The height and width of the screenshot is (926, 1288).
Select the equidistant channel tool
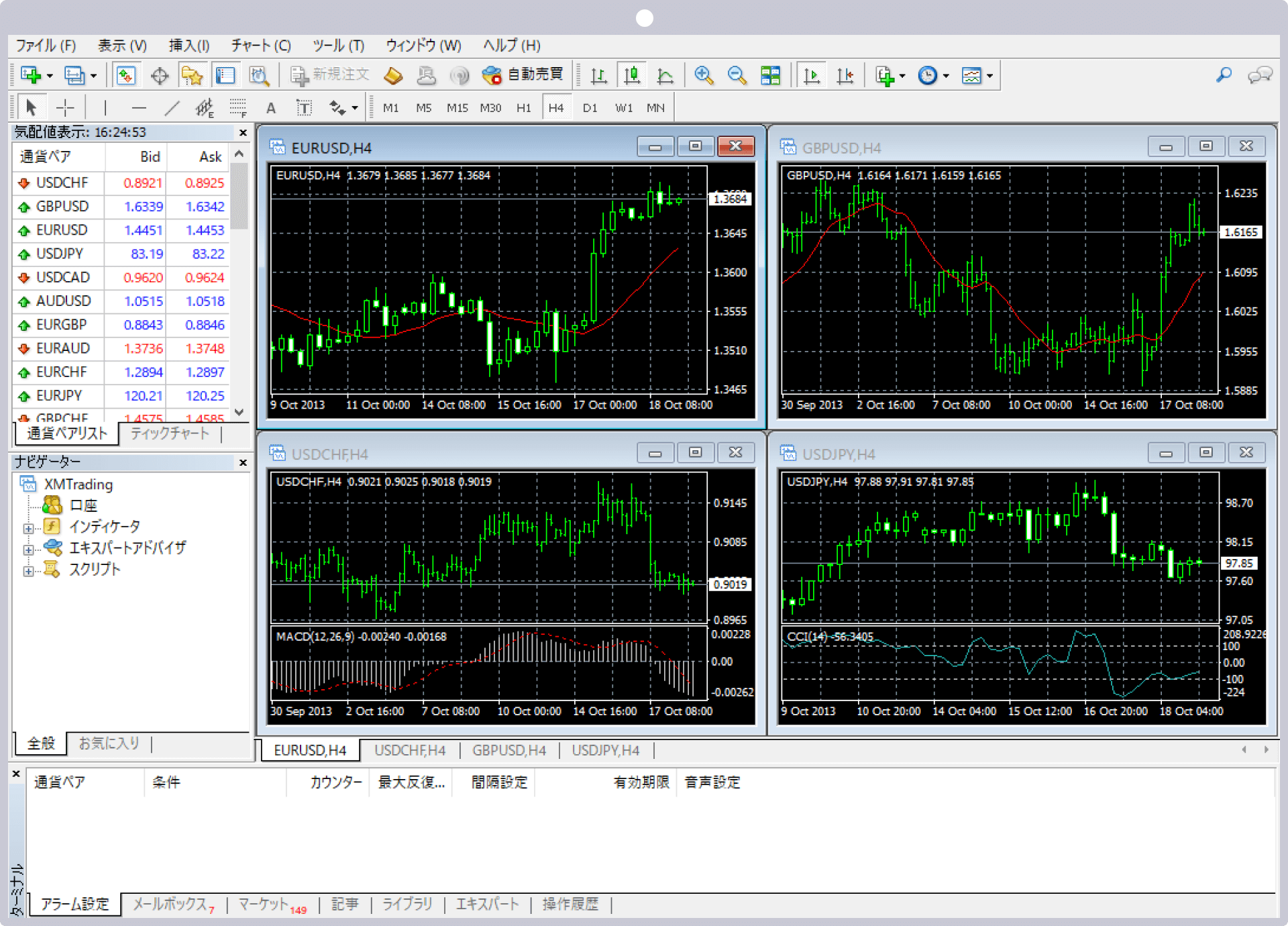(x=204, y=107)
